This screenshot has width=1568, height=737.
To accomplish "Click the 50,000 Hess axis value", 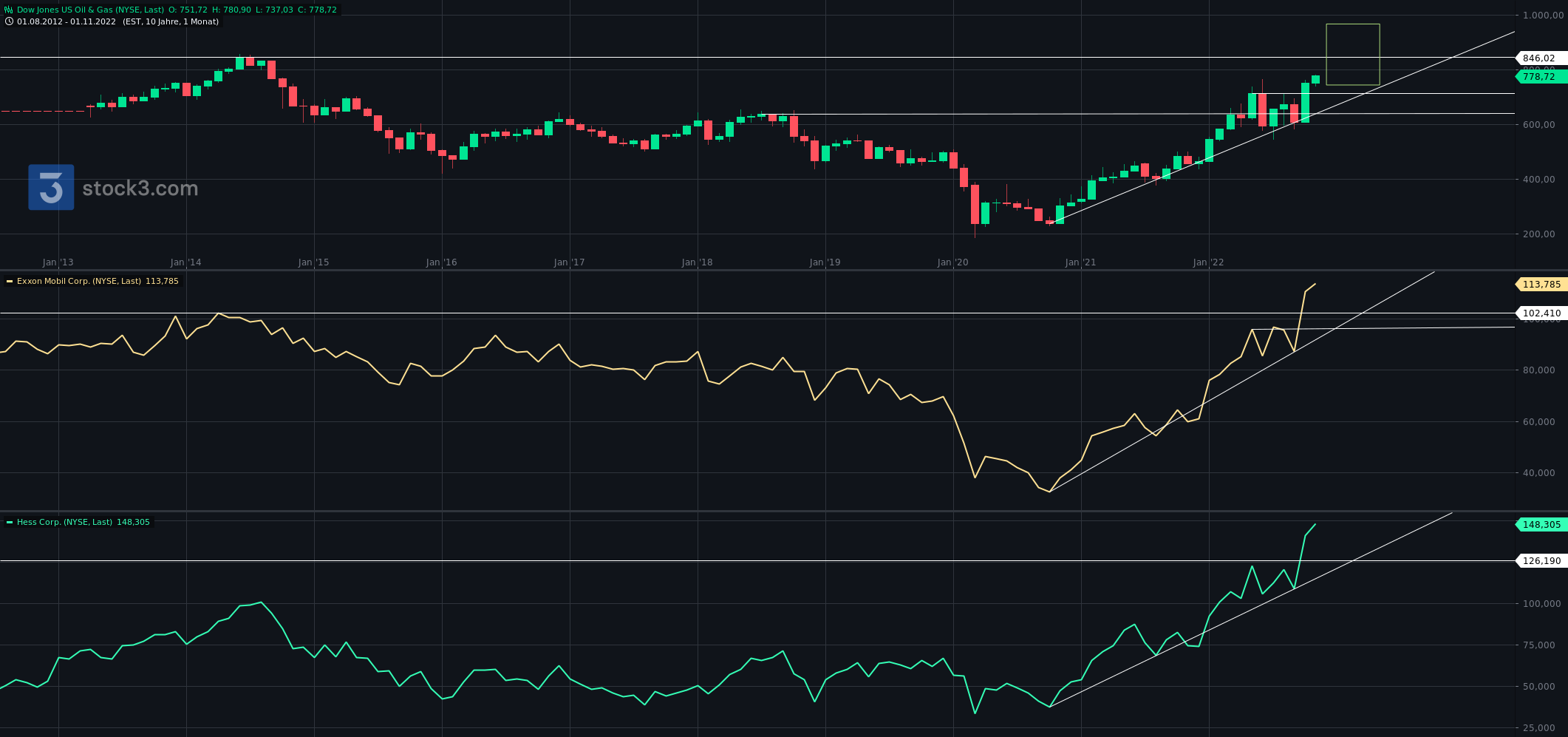I will click(1539, 687).
